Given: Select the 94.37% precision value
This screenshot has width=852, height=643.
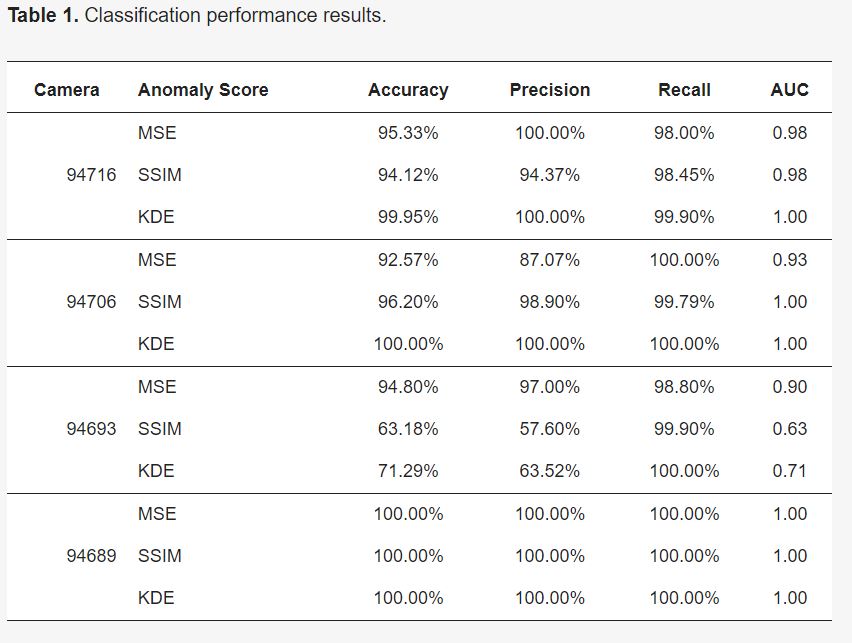Looking at the screenshot, I should (550, 175).
